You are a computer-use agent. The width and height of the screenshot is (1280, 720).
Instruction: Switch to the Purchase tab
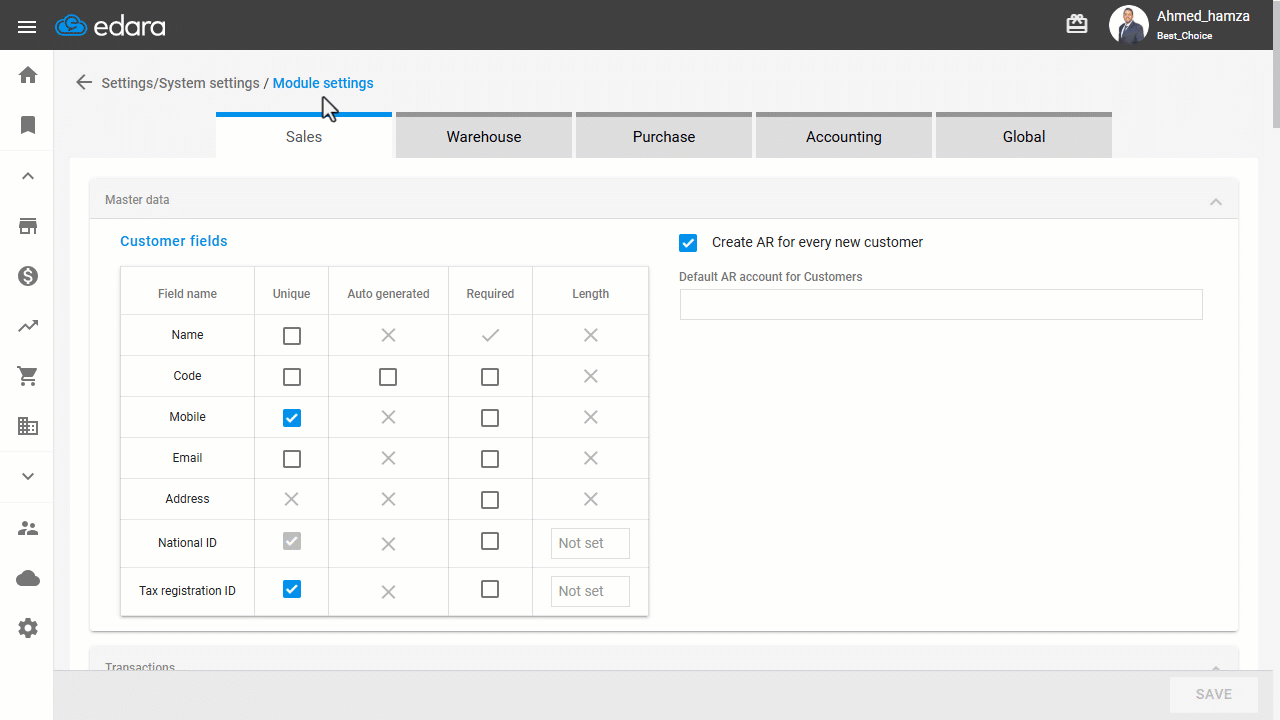(x=664, y=135)
